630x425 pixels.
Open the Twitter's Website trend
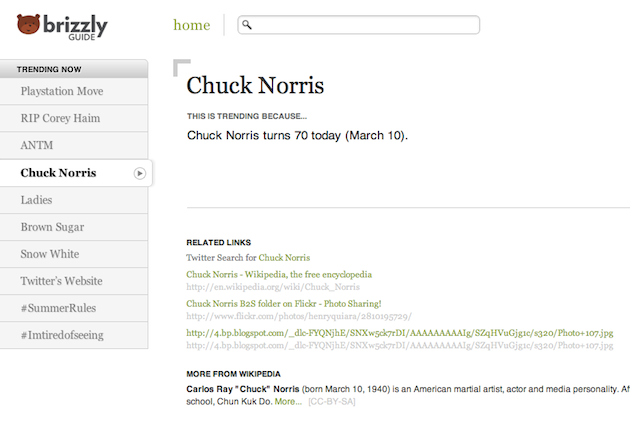(62, 281)
